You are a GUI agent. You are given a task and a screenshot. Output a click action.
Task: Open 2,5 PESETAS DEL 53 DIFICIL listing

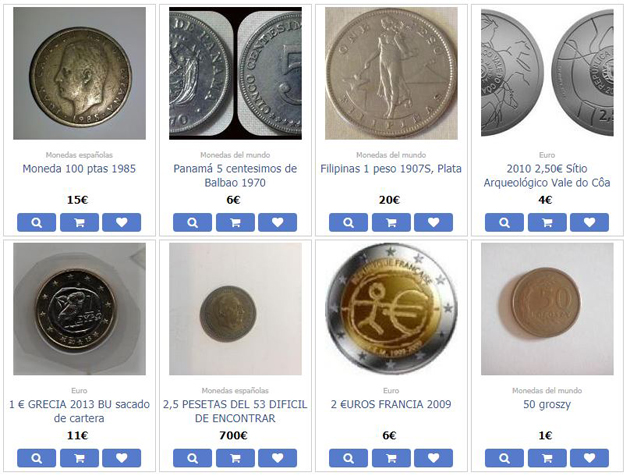pyautogui.click(x=235, y=411)
